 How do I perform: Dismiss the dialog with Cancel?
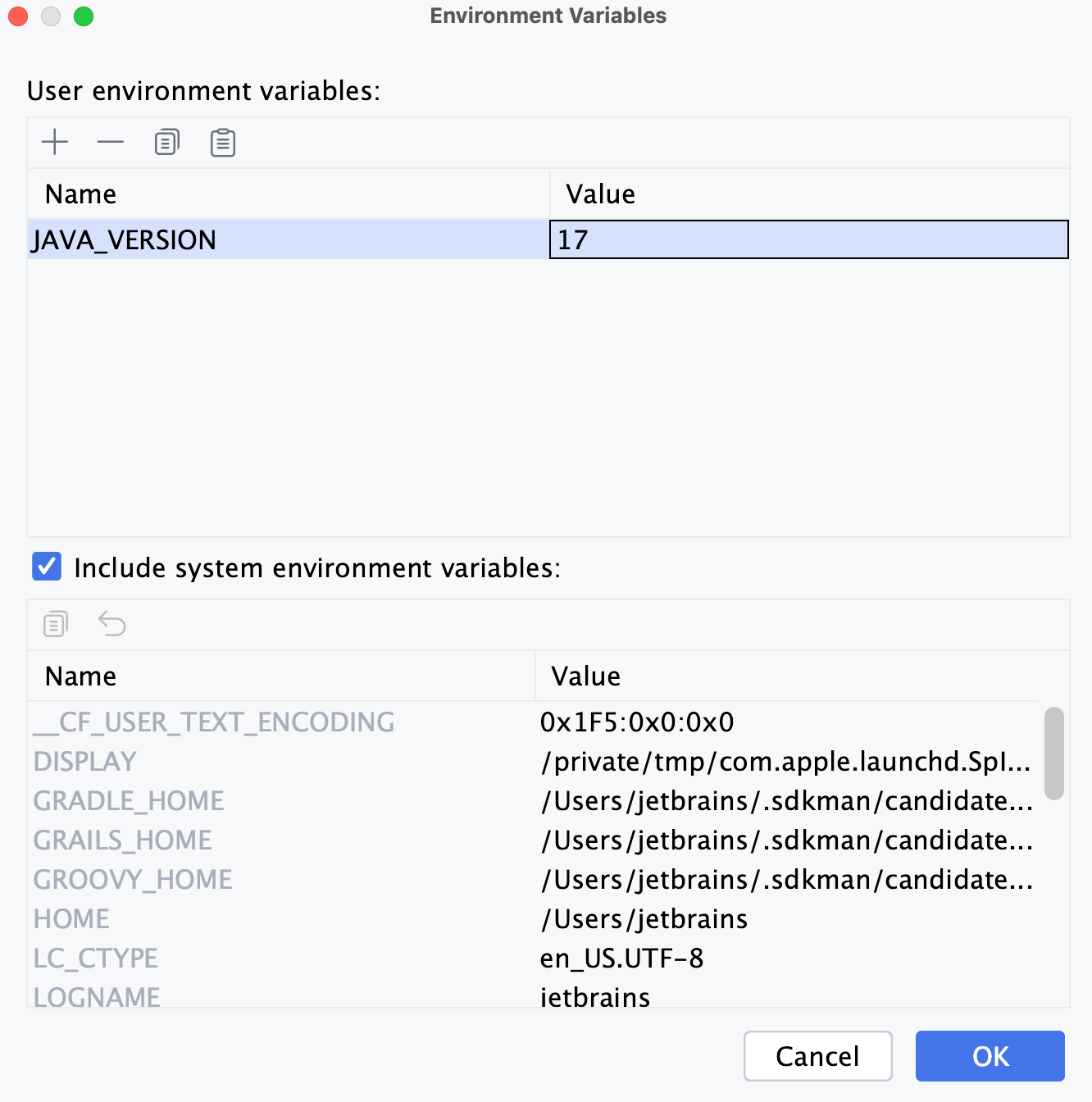817,1056
